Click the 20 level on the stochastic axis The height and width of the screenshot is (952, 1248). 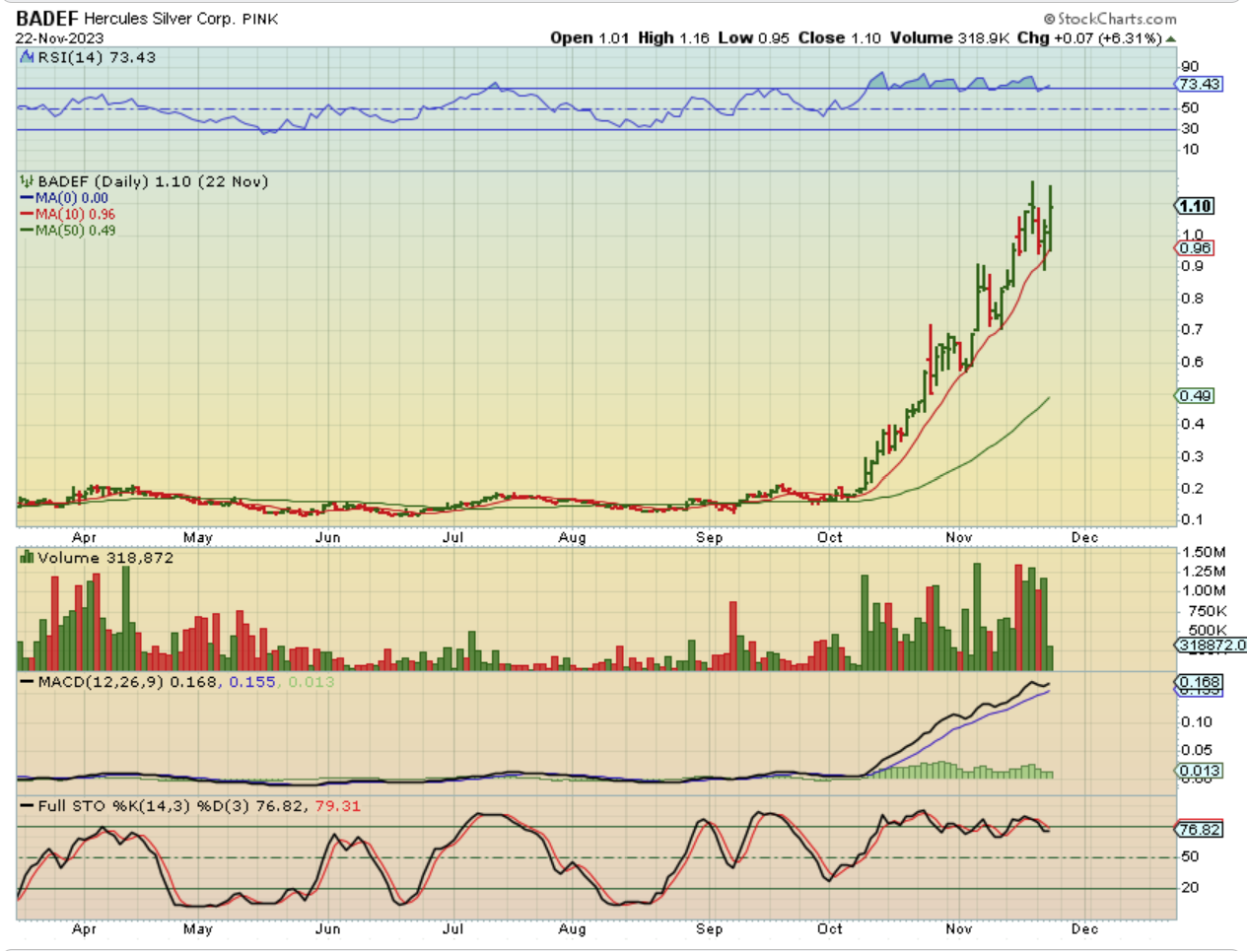pyautogui.click(x=1190, y=888)
